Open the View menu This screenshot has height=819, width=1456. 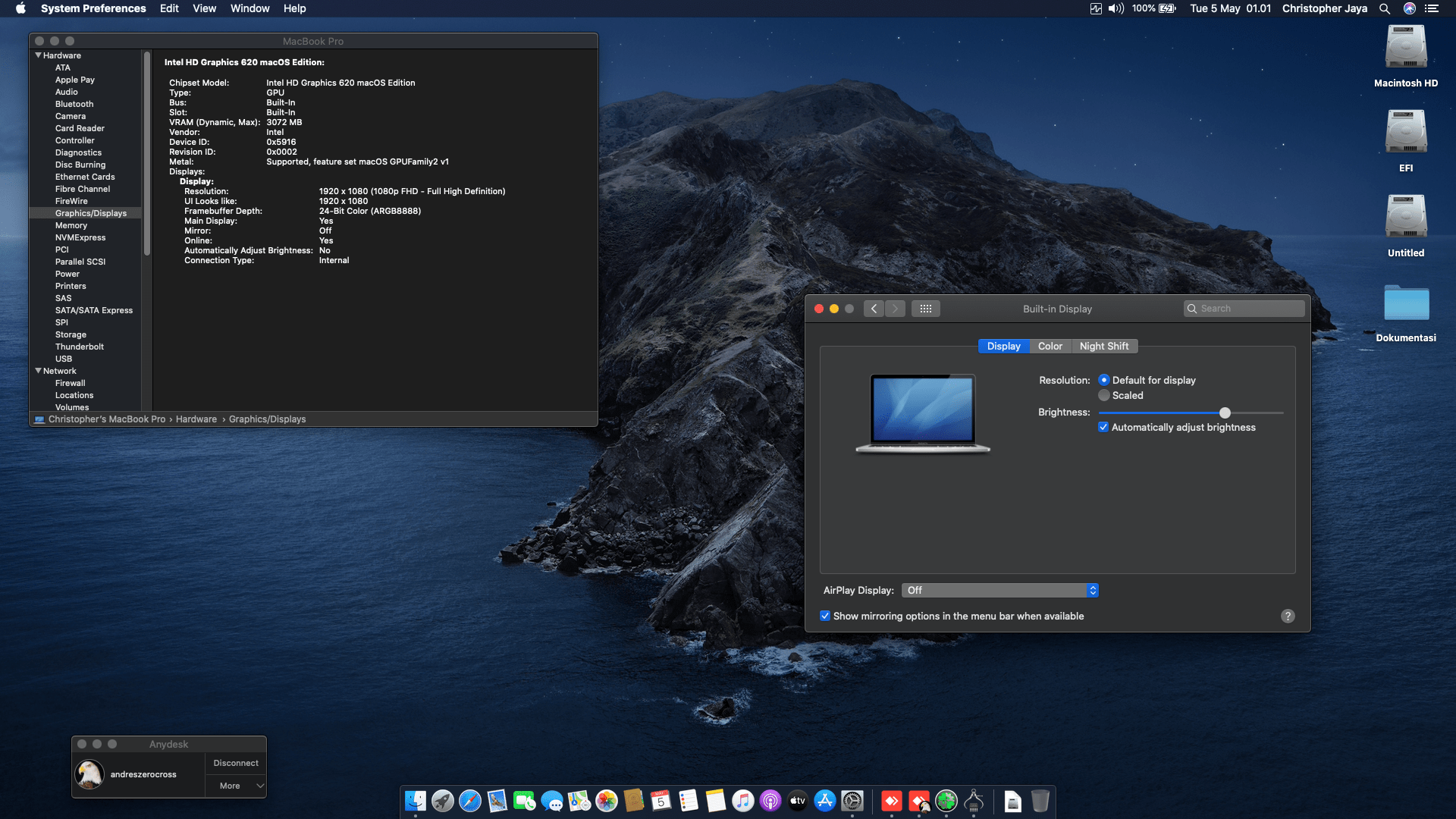(204, 8)
